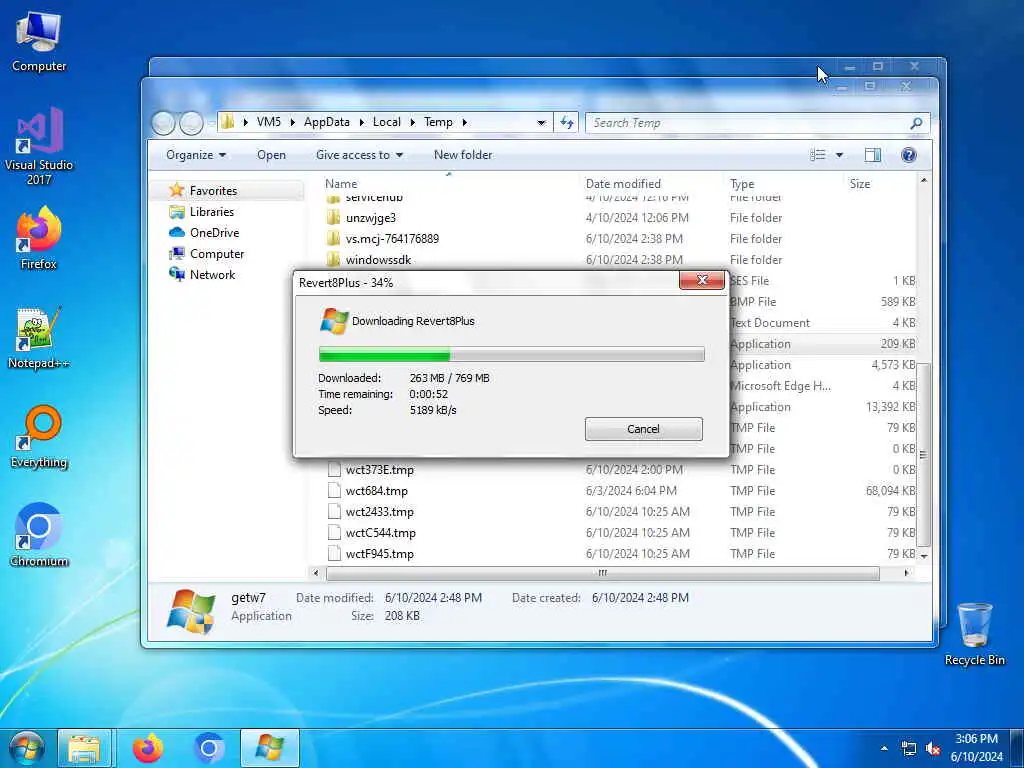Open Explorer help
Viewport: 1024px width, 768px height.
click(x=908, y=155)
